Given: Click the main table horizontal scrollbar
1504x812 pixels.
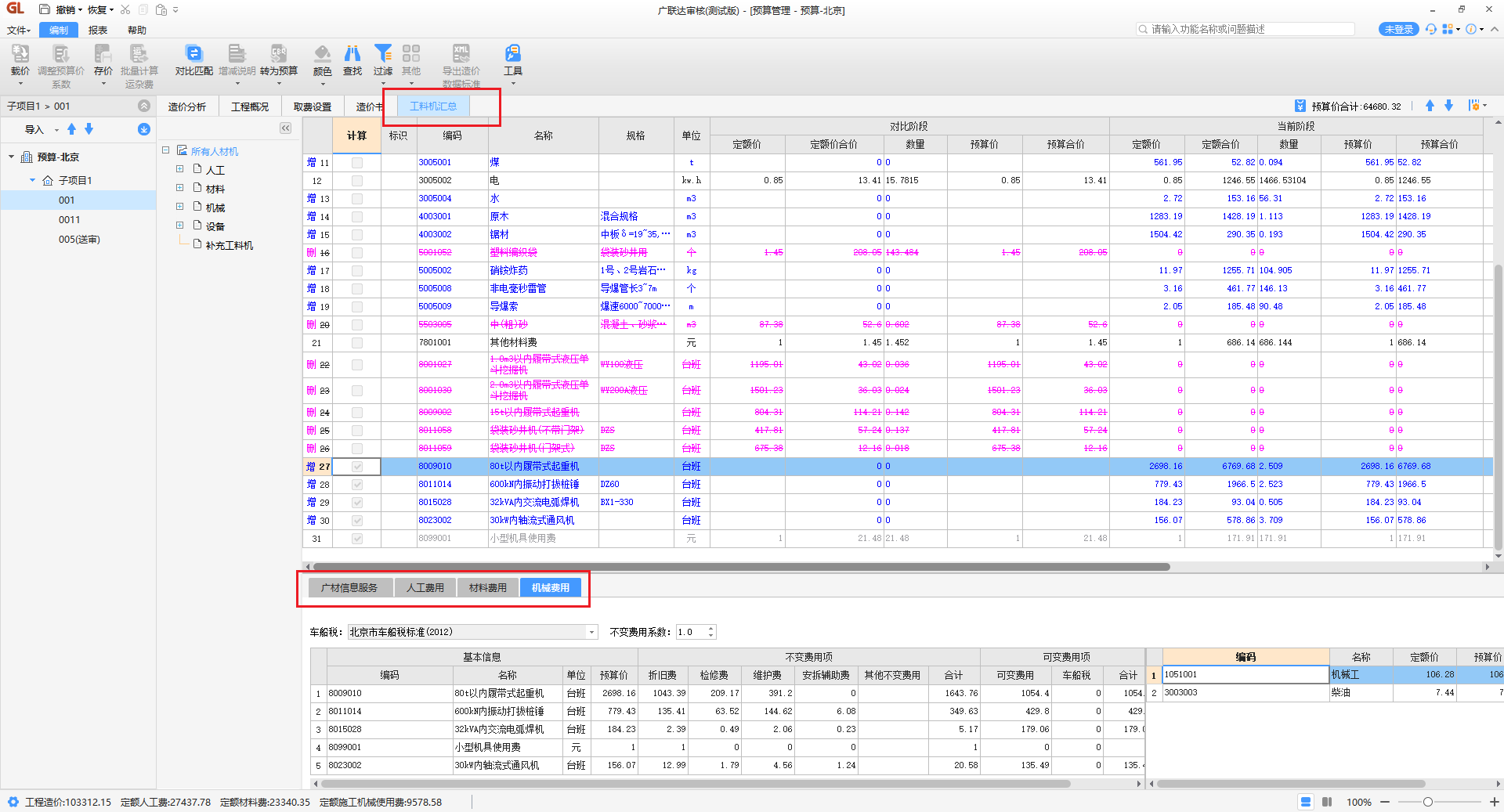Looking at the screenshot, I should tap(740, 566).
